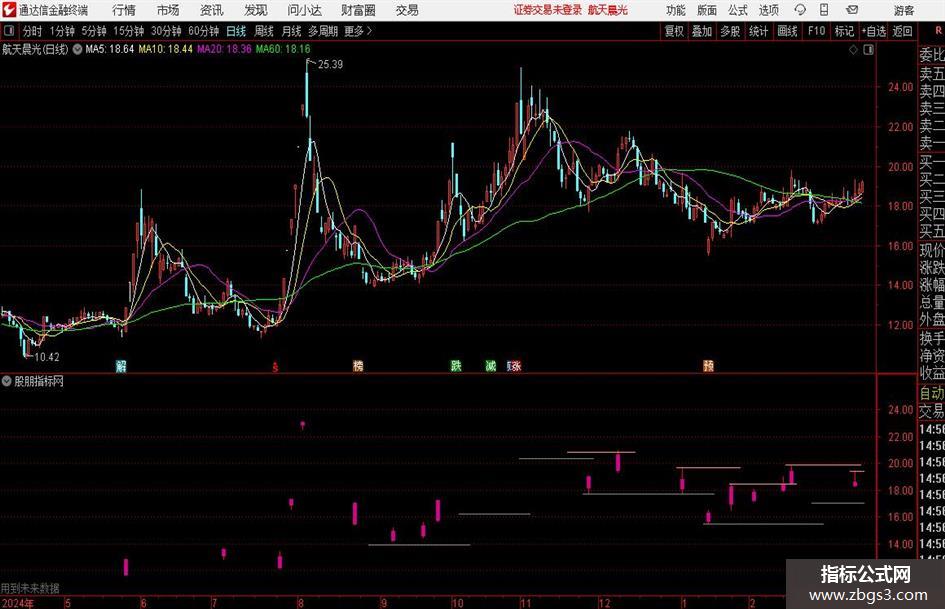Open the 财富圈 menu
Screen dimensions: 945x609
[x=358, y=10]
